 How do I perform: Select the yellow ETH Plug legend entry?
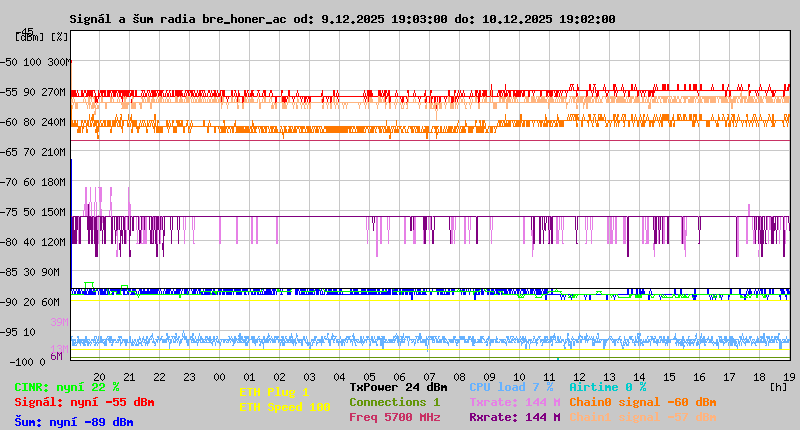pos(275,393)
